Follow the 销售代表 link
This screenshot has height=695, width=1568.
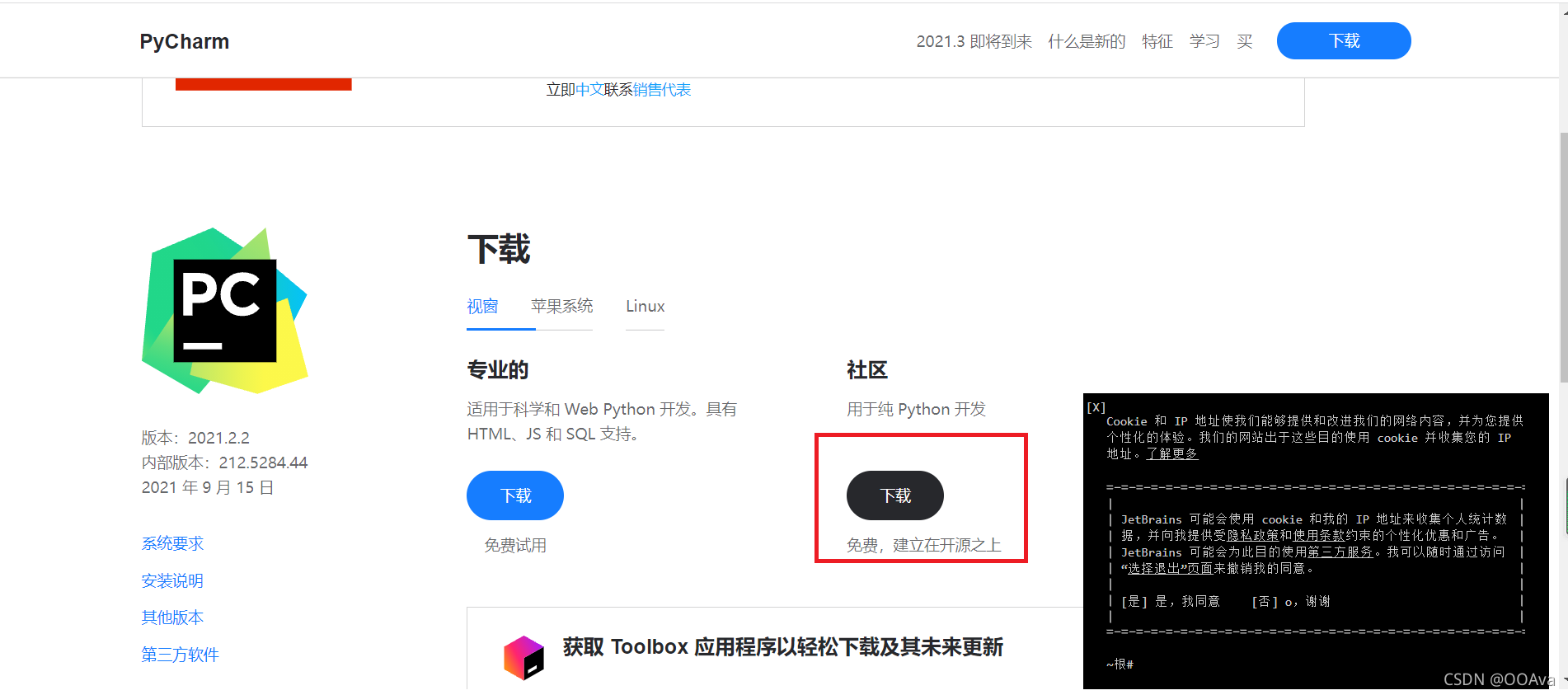tap(662, 89)
